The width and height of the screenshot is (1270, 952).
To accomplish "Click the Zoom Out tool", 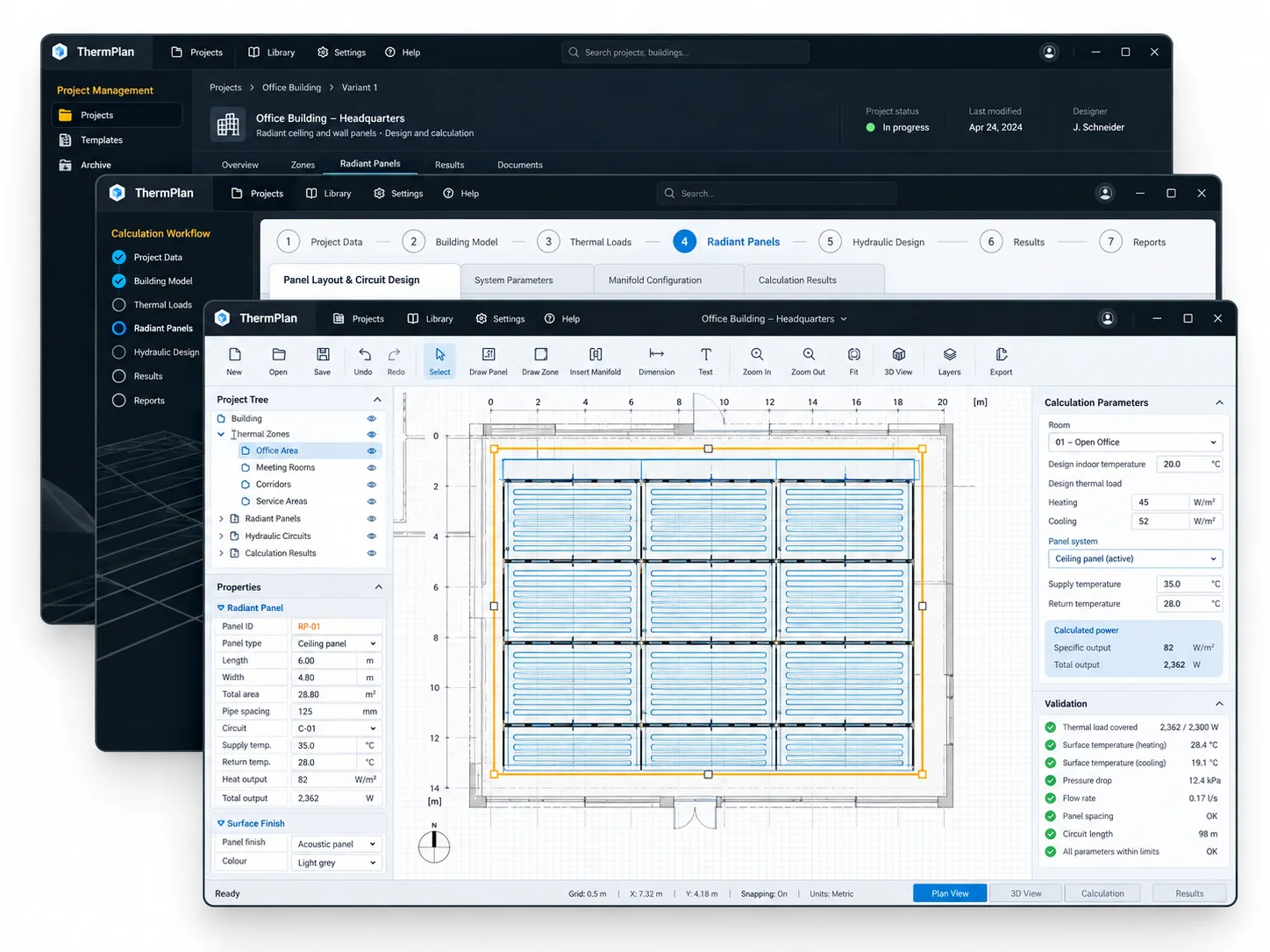I will click(808, 360).
